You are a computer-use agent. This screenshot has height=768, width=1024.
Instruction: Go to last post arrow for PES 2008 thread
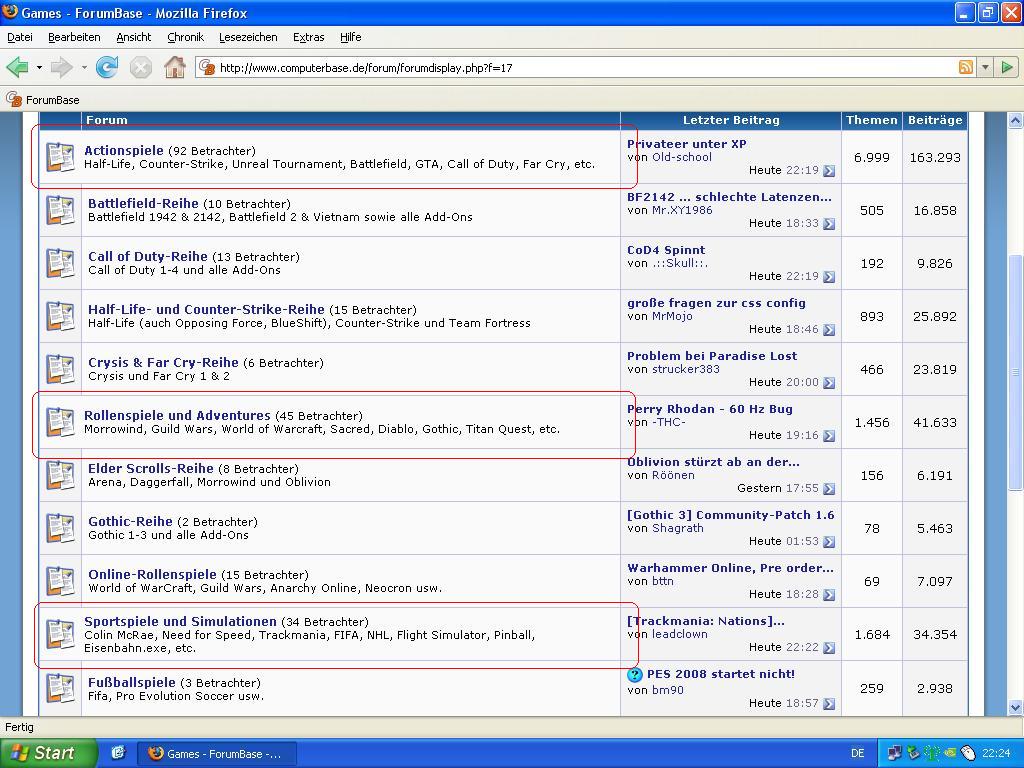[829, 703]
